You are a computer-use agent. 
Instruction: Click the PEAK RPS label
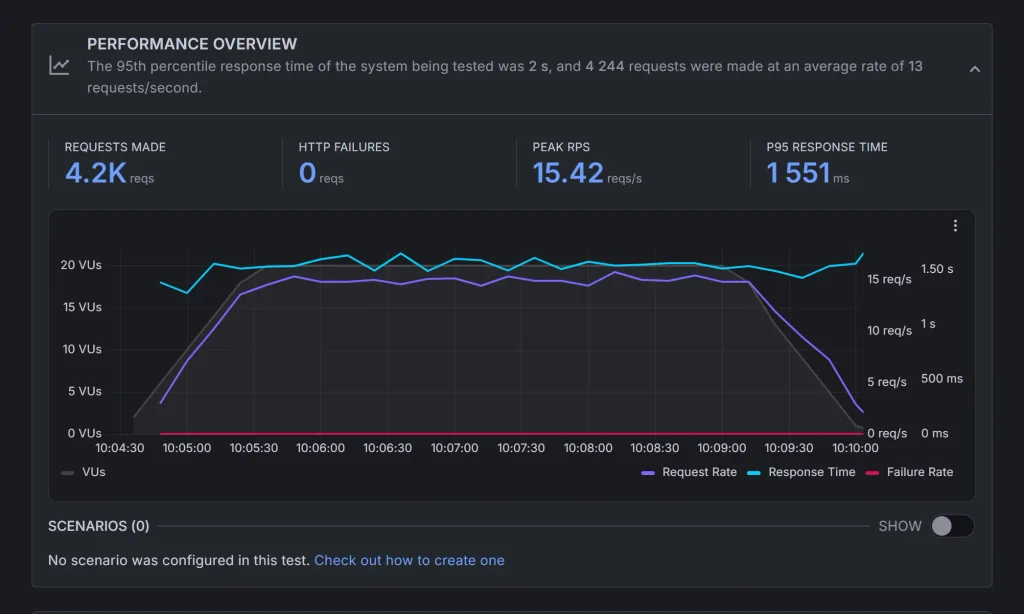561,147
